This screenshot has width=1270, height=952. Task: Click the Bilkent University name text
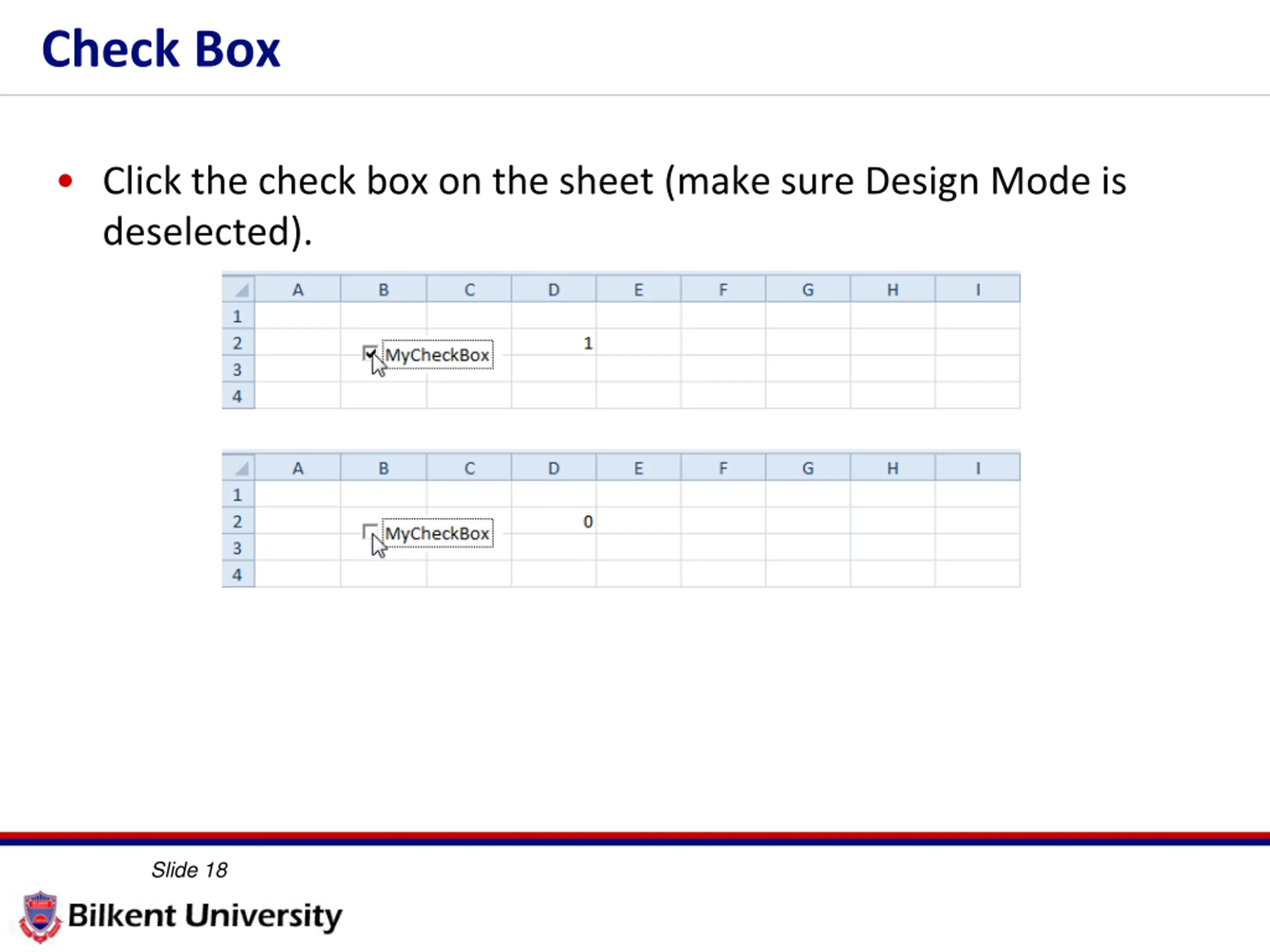pos(205,916)
